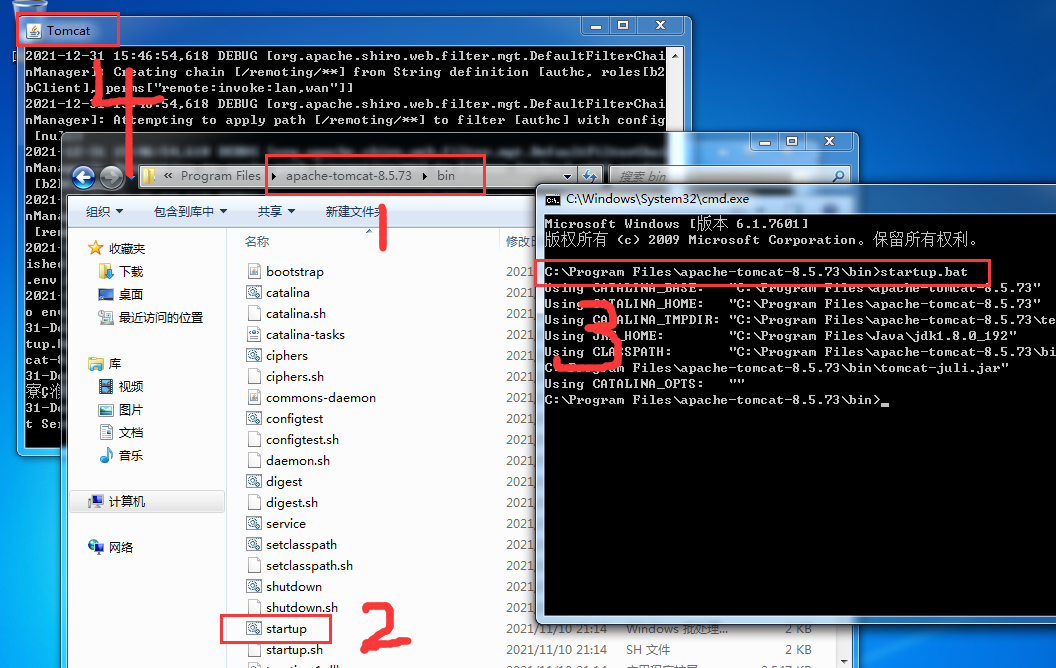
Task: Select the startup.sh file
Action: (294, 650)
